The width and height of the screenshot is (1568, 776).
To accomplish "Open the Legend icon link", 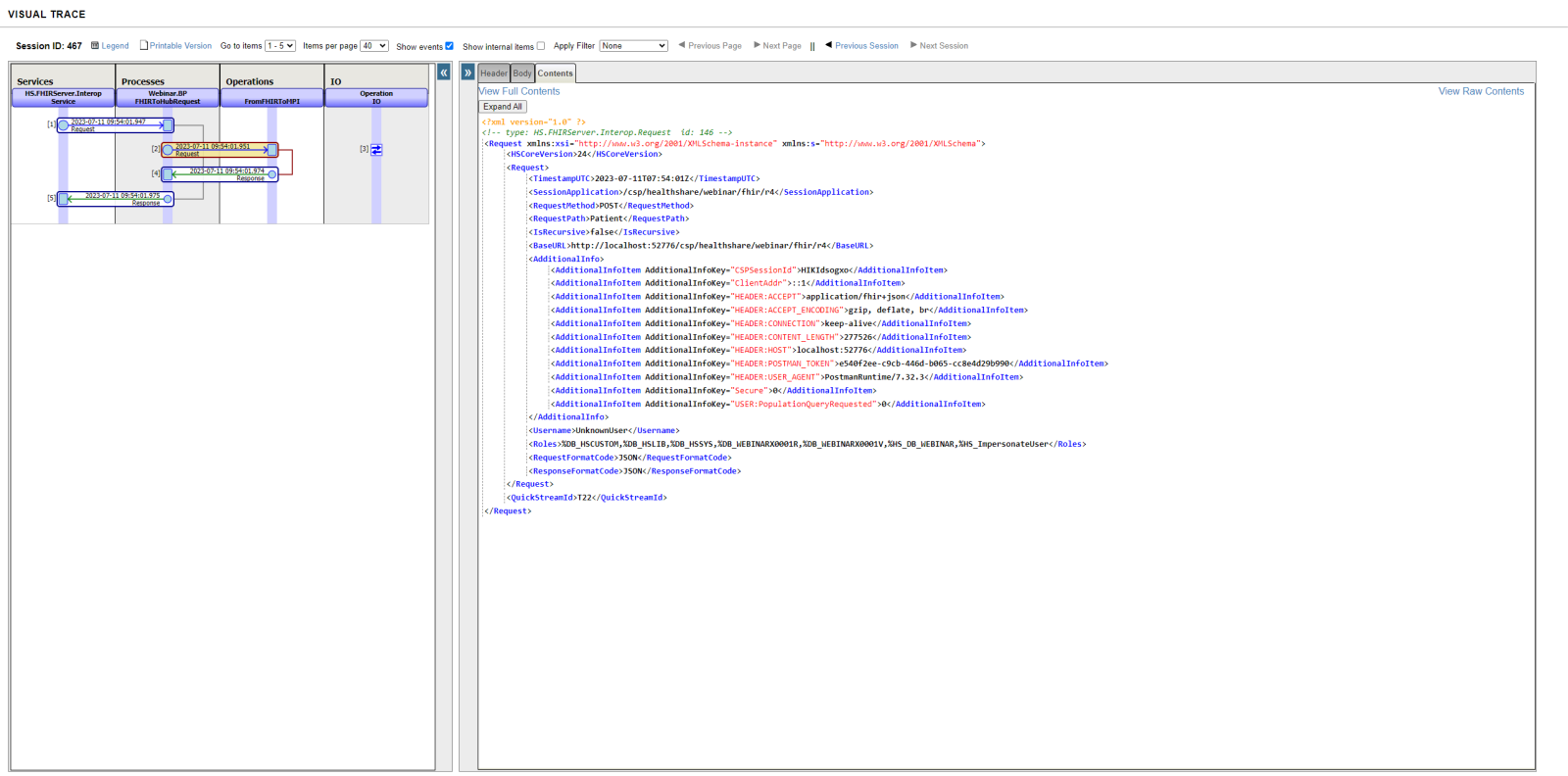I will point(95,46).
